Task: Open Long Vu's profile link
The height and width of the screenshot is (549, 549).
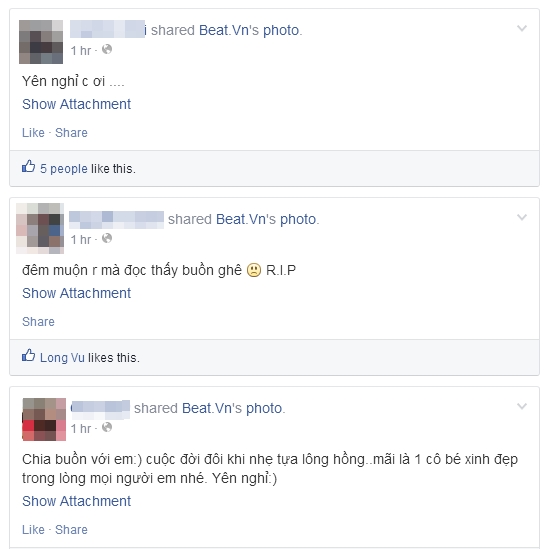Action: pyautogui.click(x=62, y=357)
